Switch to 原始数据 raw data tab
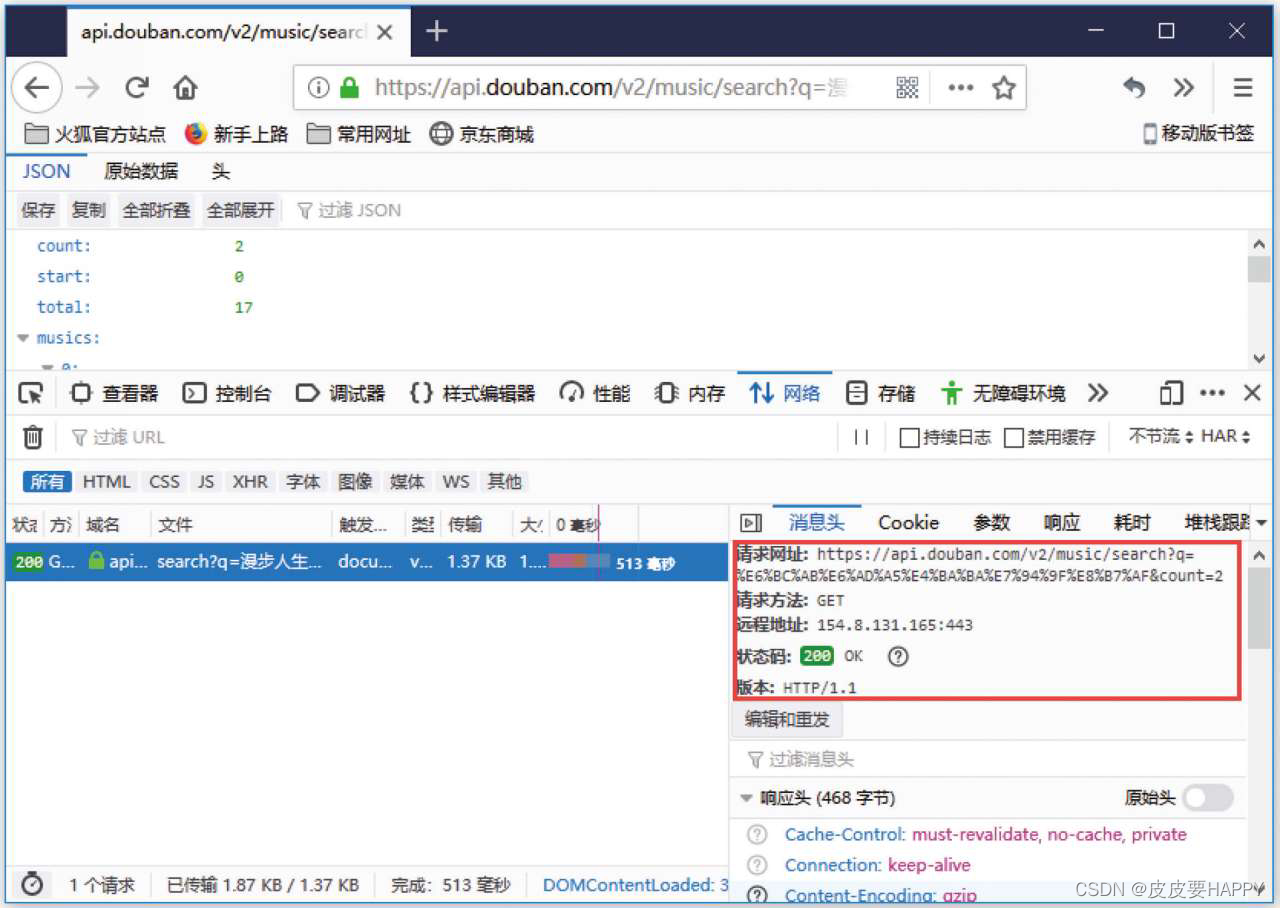This screenshot has height=908, width=1280. point(141,171)
